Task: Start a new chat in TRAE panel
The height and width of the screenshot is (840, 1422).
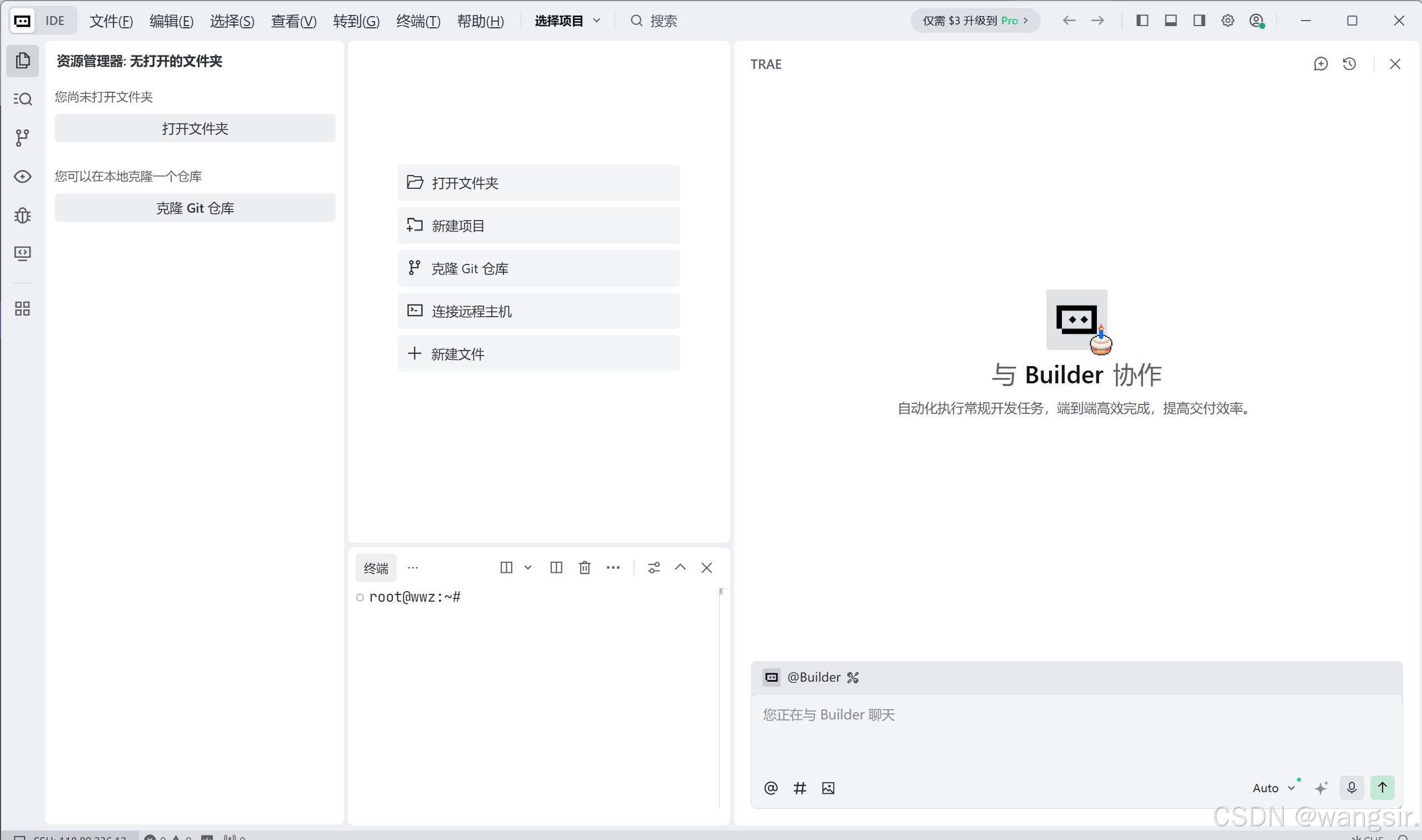Action: tap(1320, 64)
